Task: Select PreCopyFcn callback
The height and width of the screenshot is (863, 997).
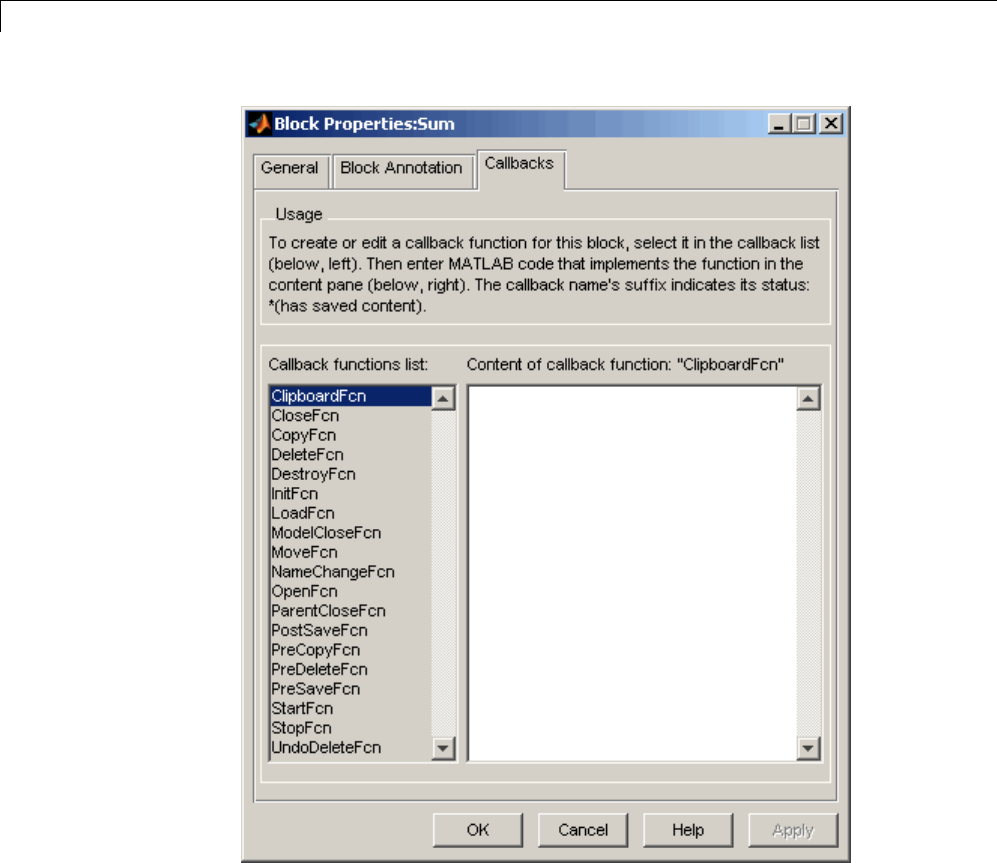Action: coord(350,651)
